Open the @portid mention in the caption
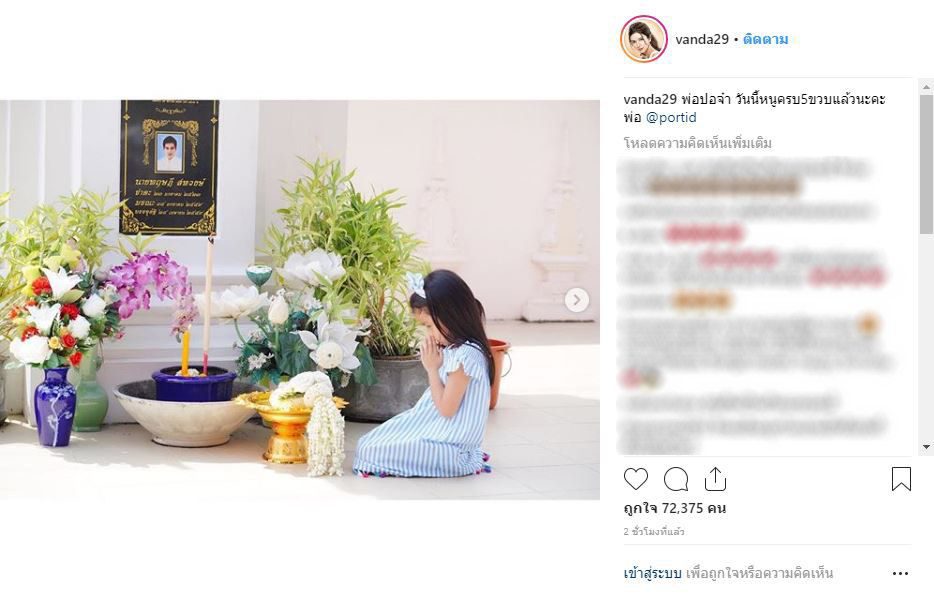This screenshot has width=934, height=600. [x=671, y=117]
